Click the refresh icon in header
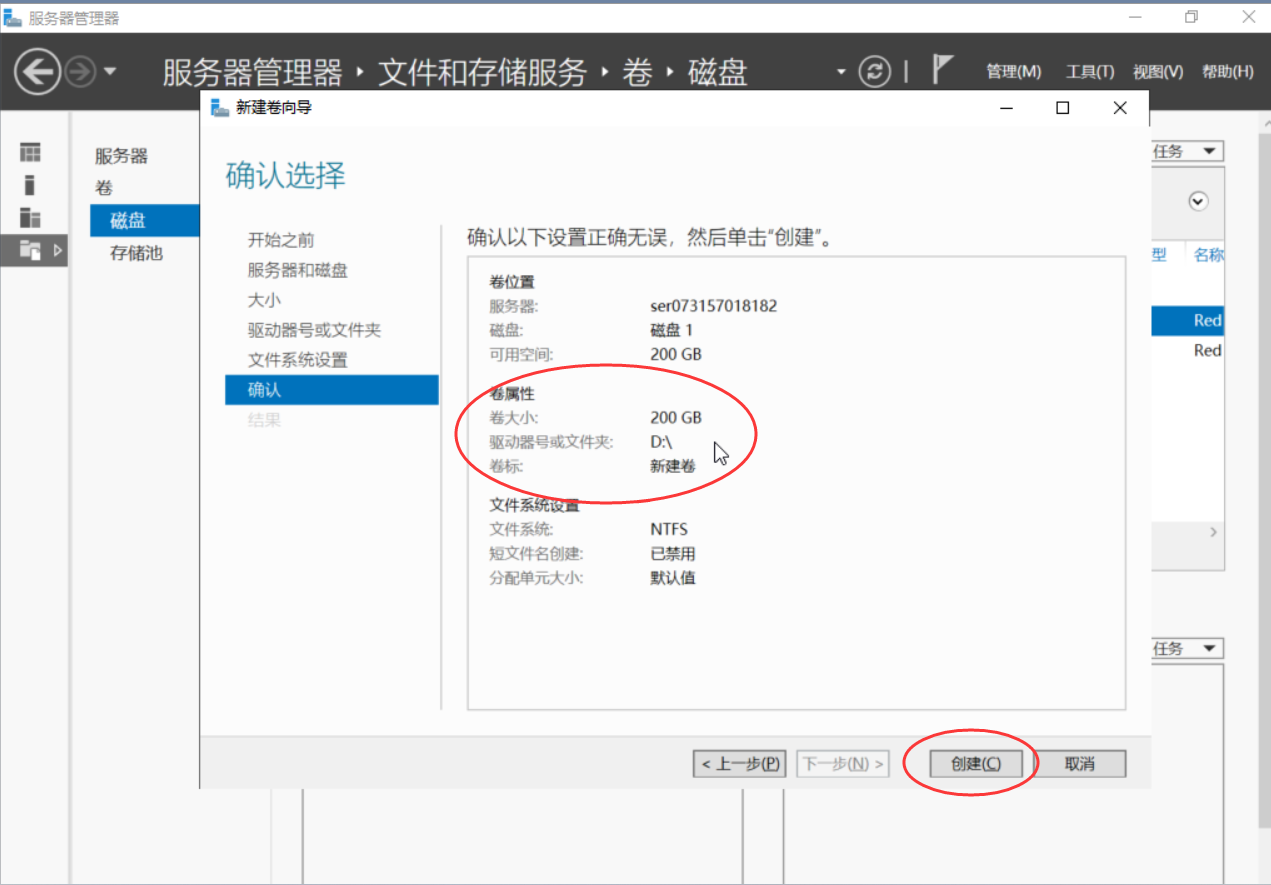Screen dimensions: 1271x885 pos(875,72)
